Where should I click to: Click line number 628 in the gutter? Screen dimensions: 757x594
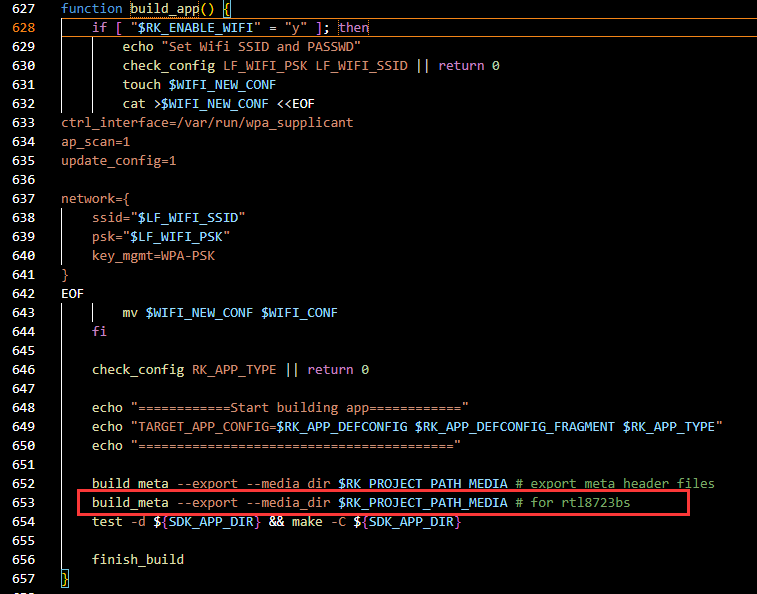[x=23, y=28]
